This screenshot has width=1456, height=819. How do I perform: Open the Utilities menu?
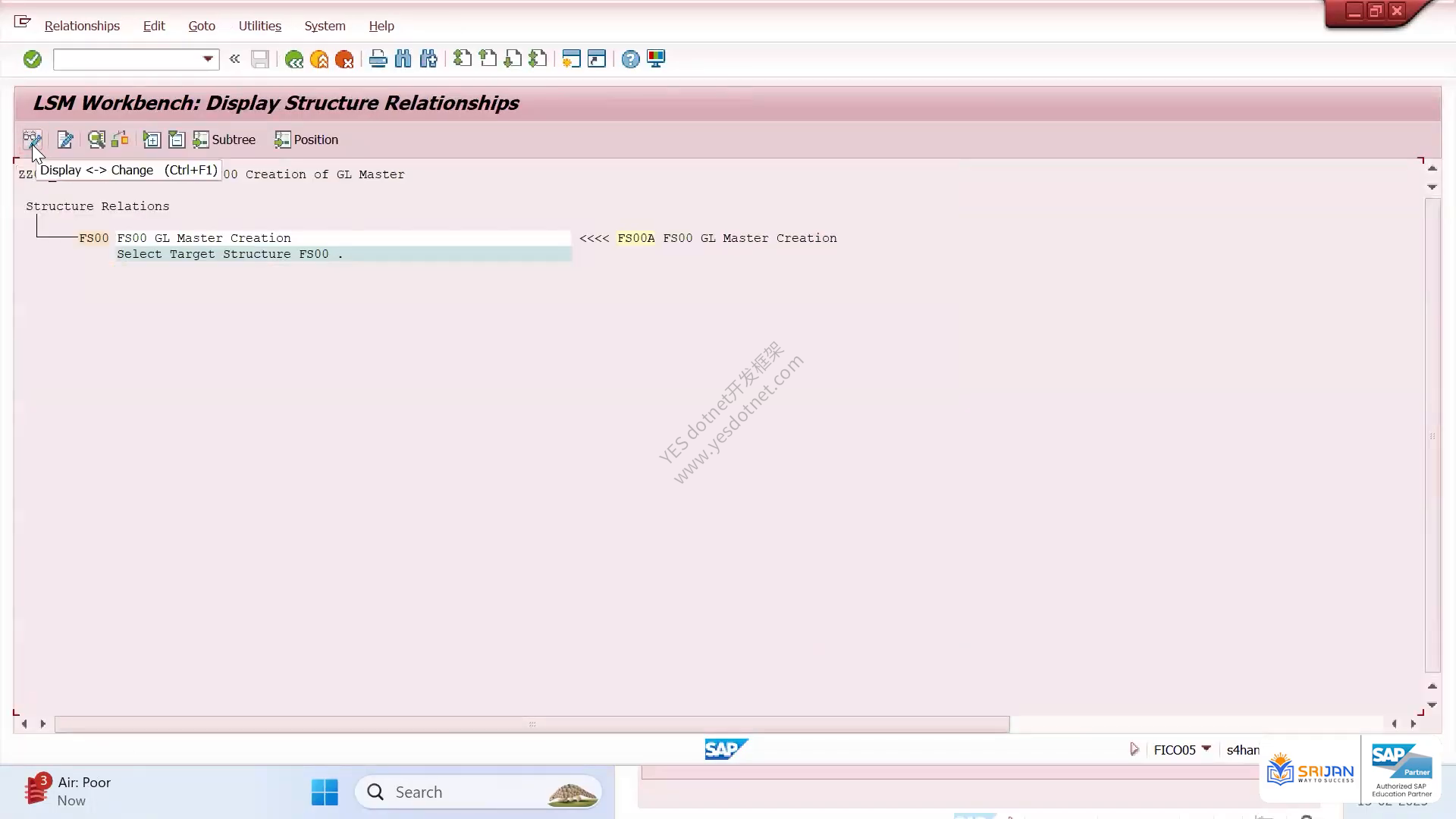(260, 26)
